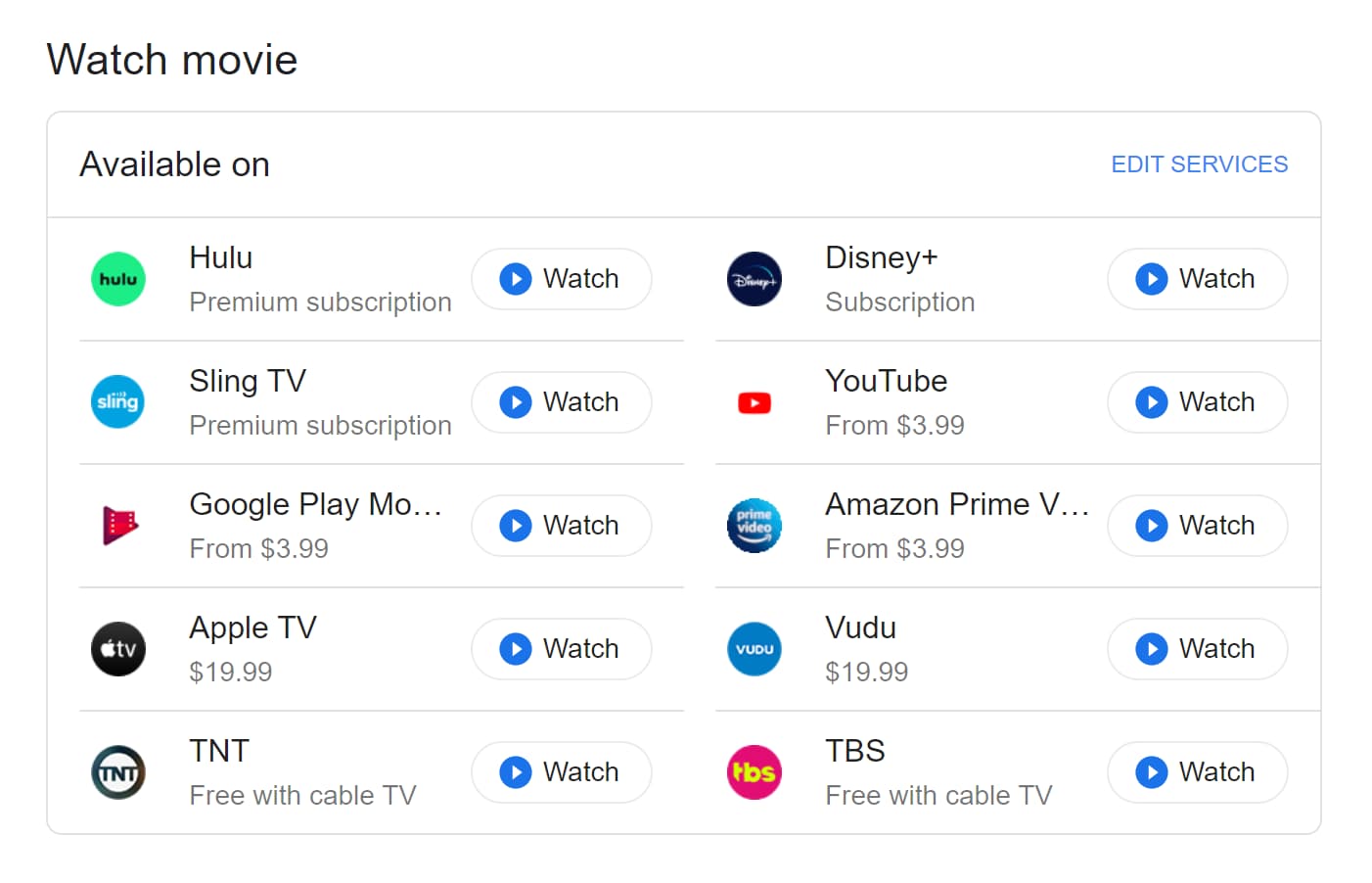
Task: Open the Edit Services link
Action: click(x=1199, y=164)
